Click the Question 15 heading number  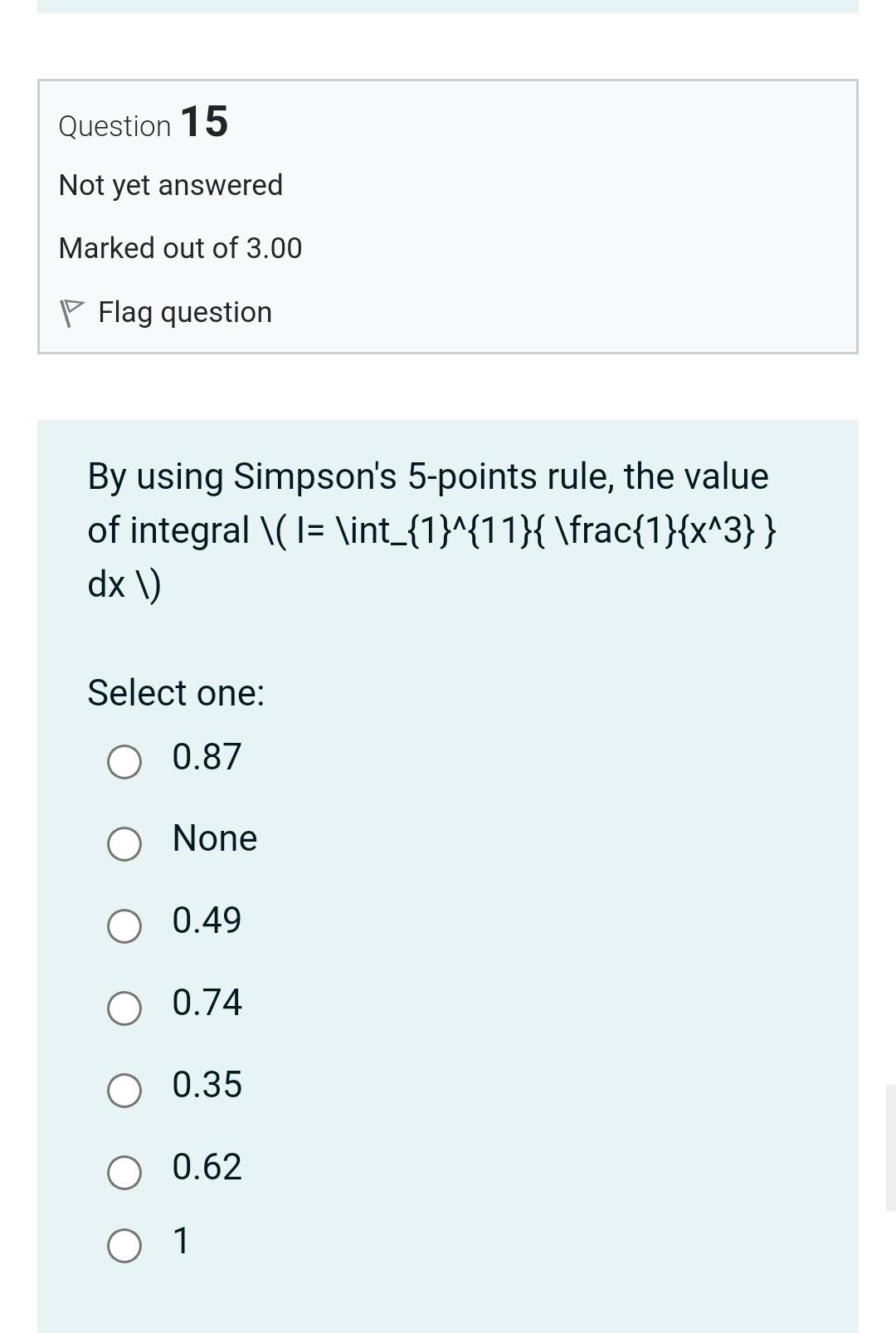point(203,122)
